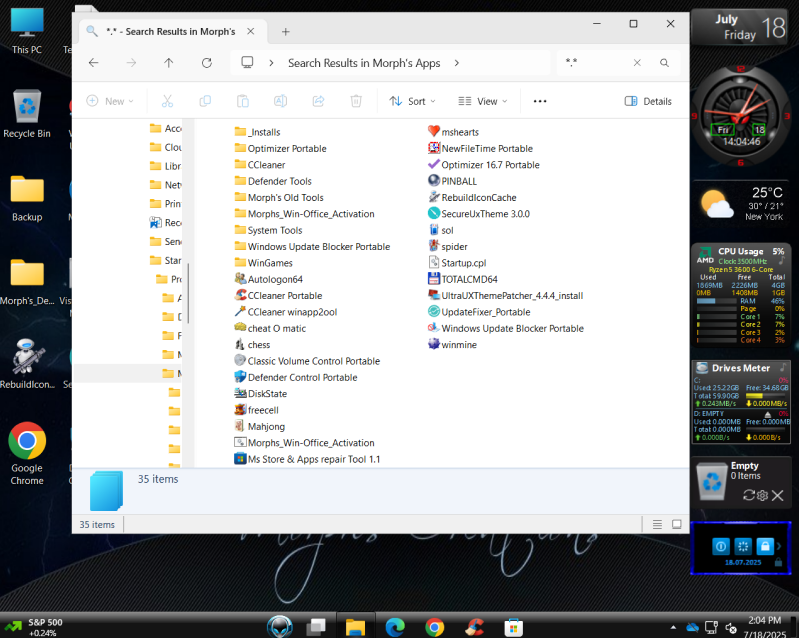Open the mshearts game file

point(454,132)
